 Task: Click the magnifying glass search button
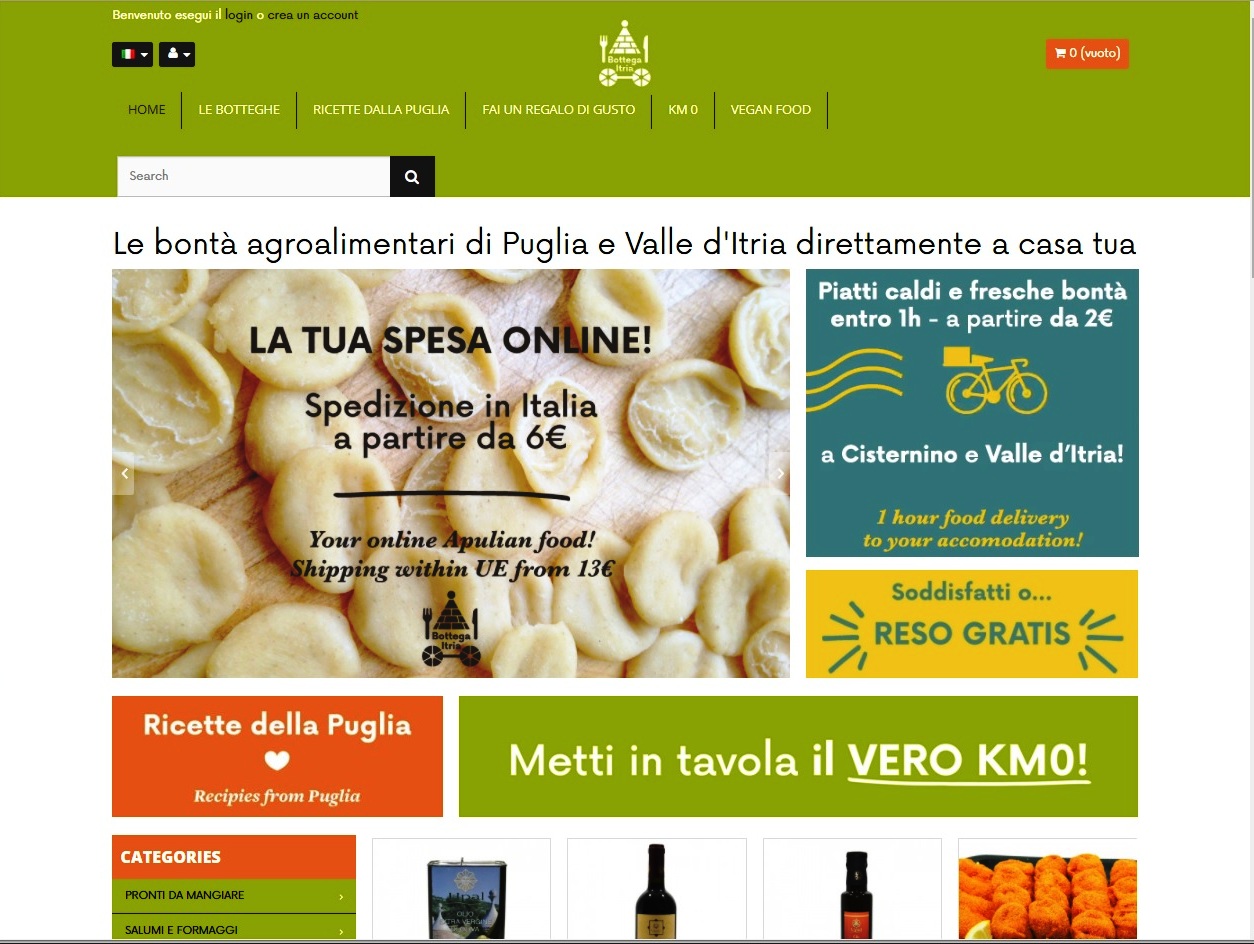[x=412, y=177]
